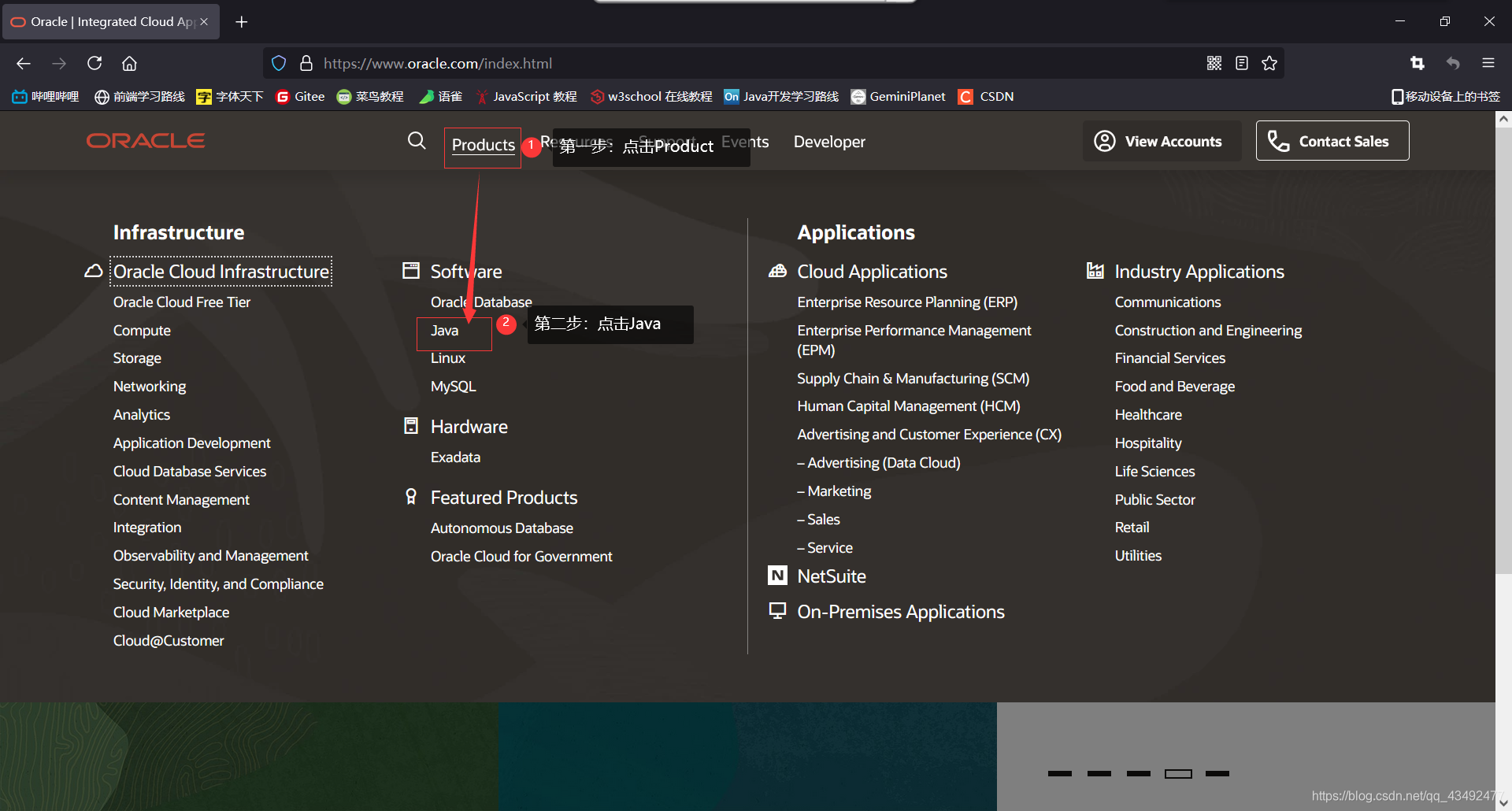
Task: Open Security, Identity, and Compliance link
Action: tap(218, 584)
